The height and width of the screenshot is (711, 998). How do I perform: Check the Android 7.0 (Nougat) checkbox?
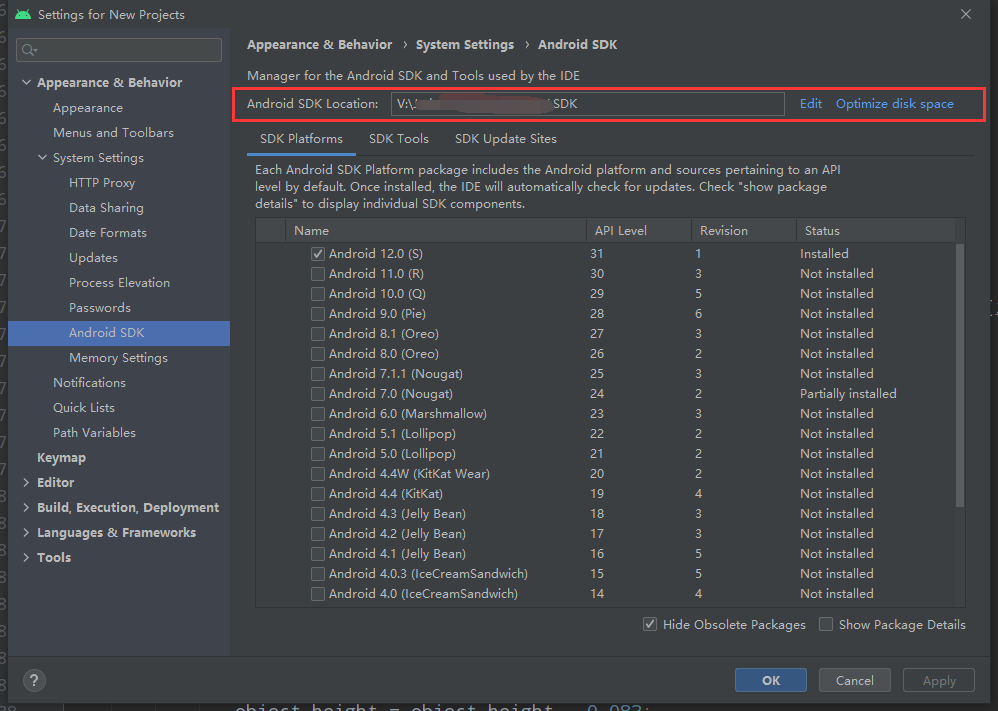[318, 394]
